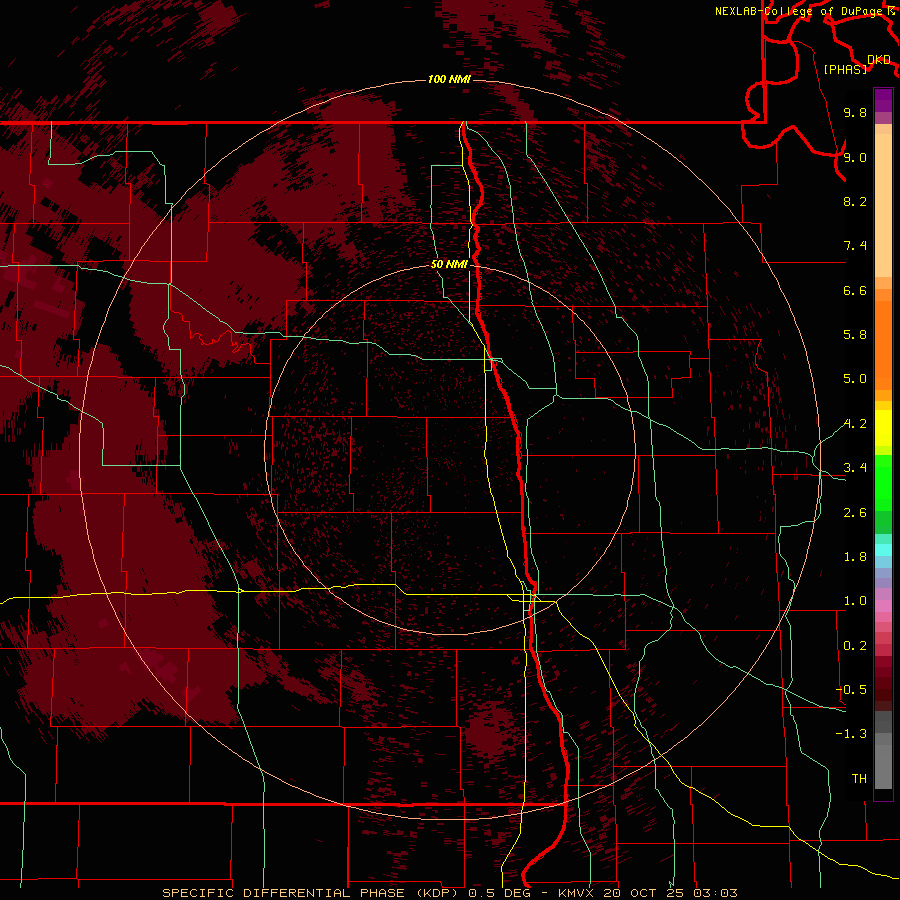Click the 1.8 scale value

855,557
